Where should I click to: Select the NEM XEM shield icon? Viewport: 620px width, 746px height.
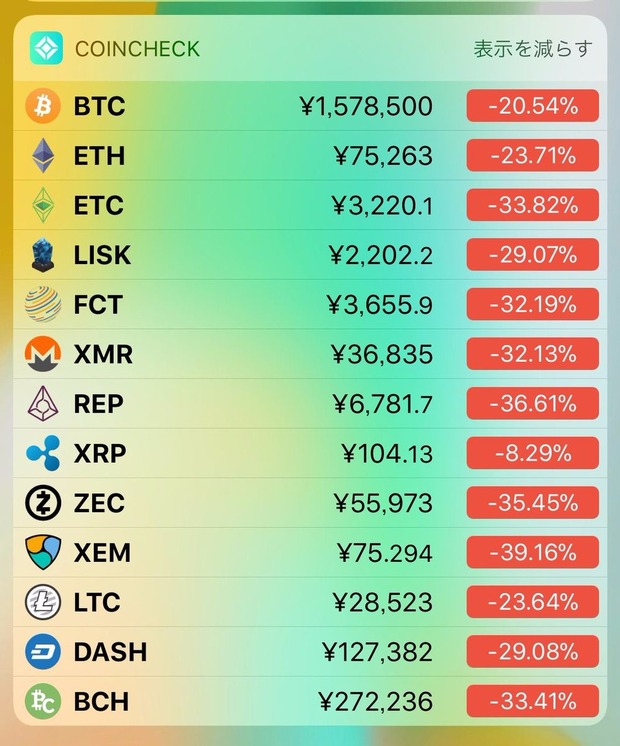point(43,552)
